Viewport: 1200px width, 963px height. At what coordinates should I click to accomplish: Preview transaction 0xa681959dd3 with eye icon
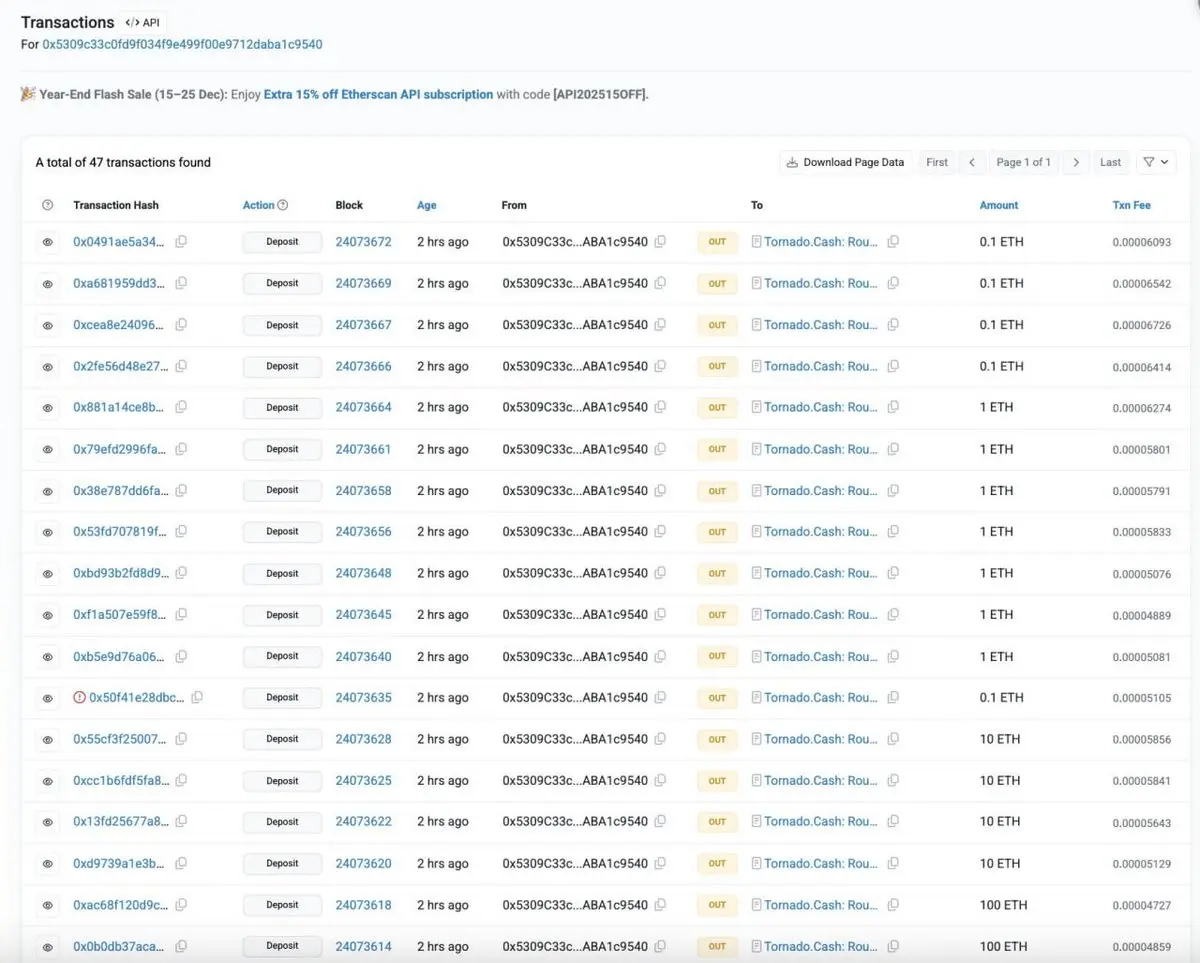click(47, 284)
